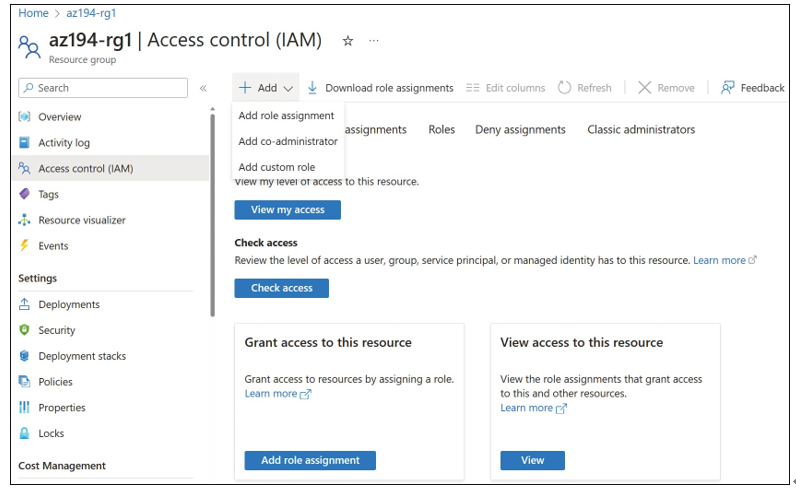
Task: Open Overview in the sidebar
Action: pos(59,117)
